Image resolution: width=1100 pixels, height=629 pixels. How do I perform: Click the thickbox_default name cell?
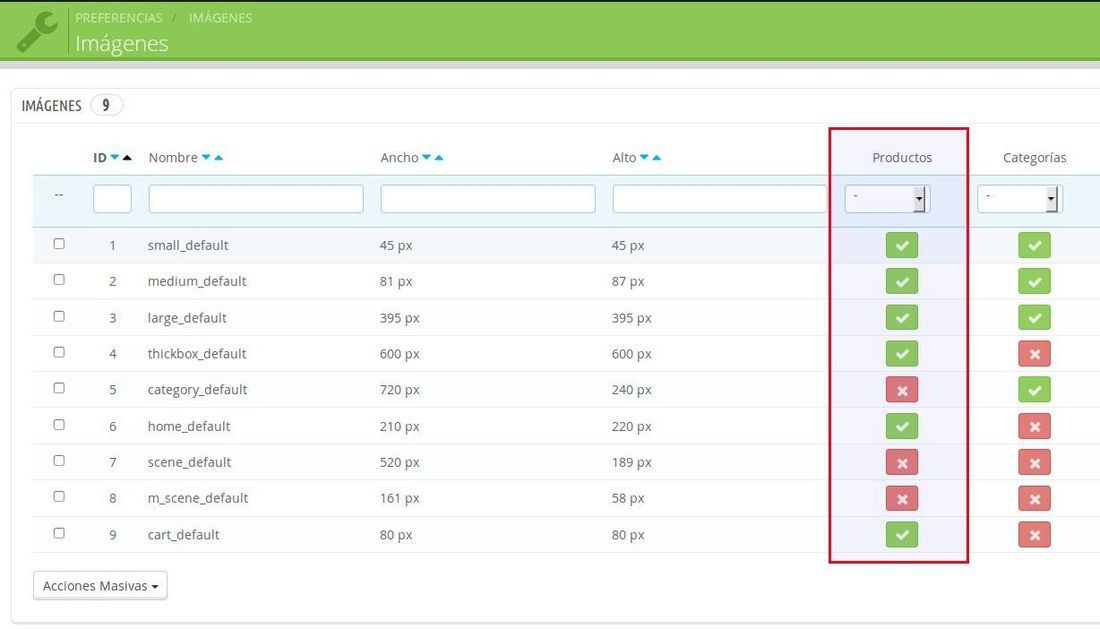point(197,353)
